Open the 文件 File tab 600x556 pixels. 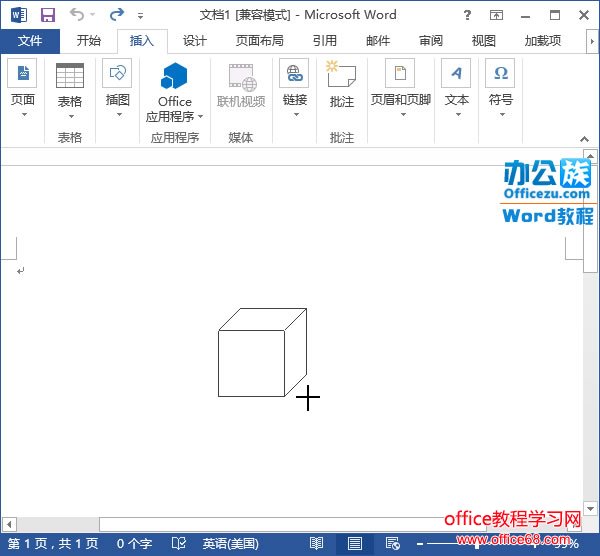[30, 41]
